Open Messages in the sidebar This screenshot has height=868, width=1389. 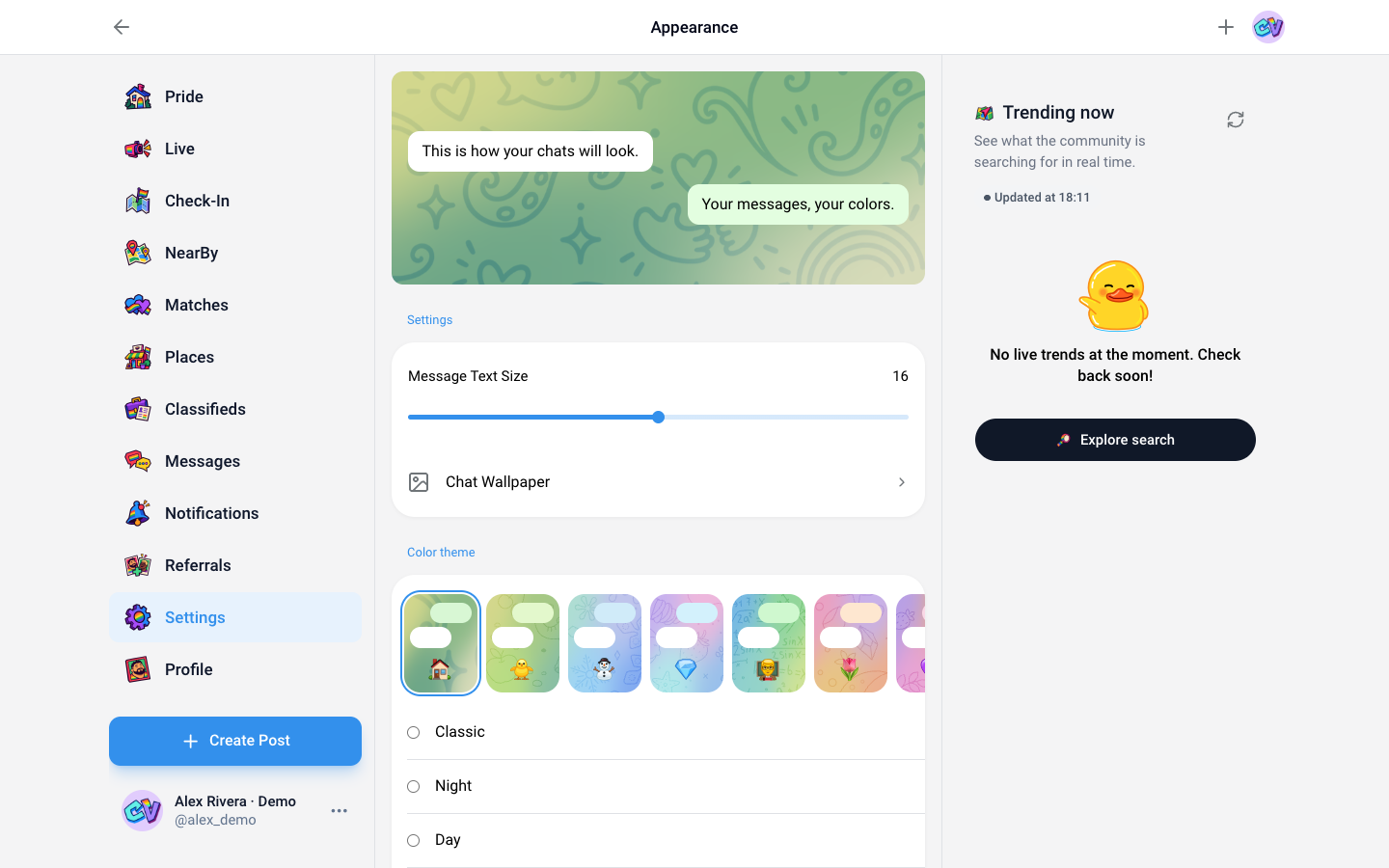click(x=235, y=461)
